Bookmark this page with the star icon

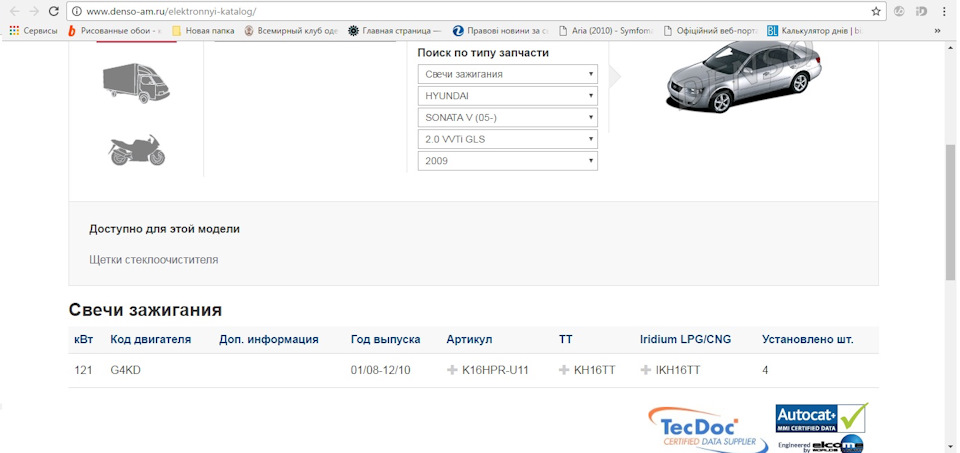[876, 11]
